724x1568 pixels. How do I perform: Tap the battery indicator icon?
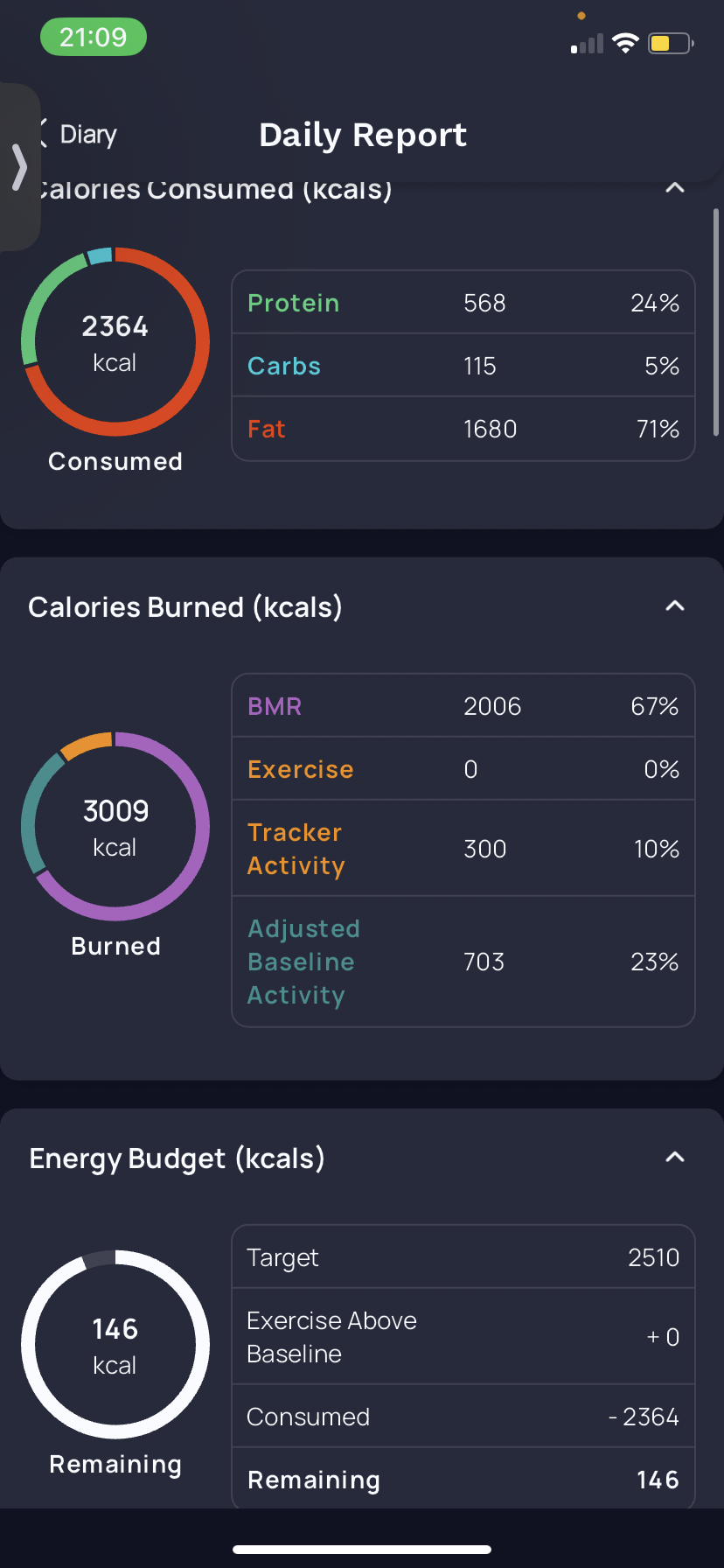tap(671, 43)
